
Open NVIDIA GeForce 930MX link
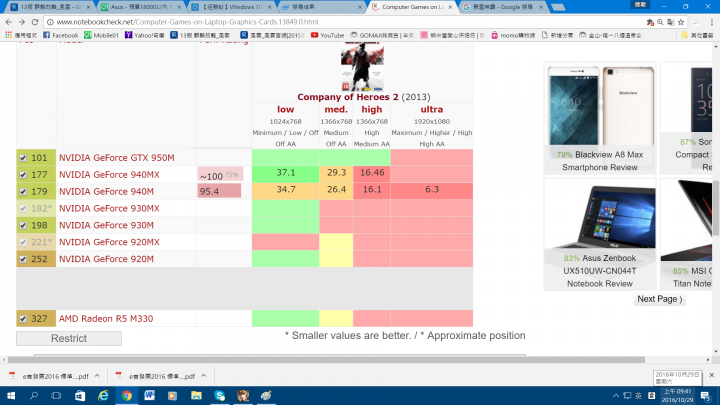point(109,208)
